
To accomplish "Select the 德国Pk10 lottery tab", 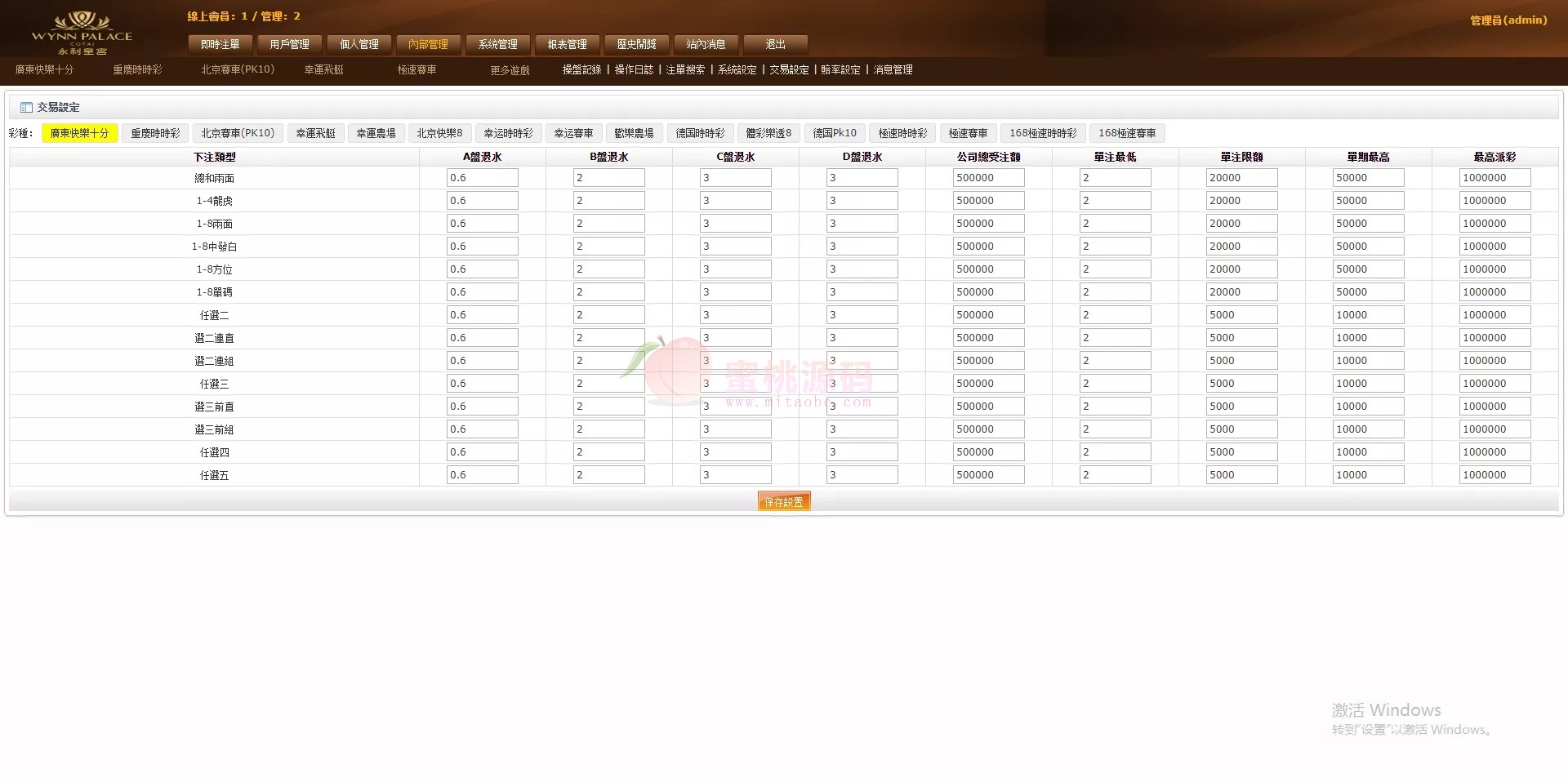I will tap(835, 133).
